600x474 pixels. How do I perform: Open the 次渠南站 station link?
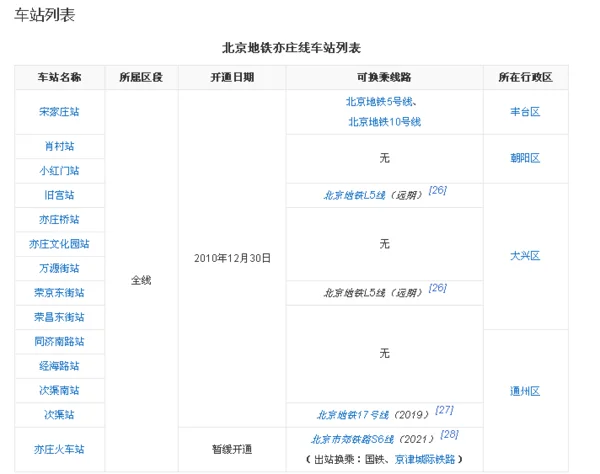pyautogui.click(x=59, y=391)
